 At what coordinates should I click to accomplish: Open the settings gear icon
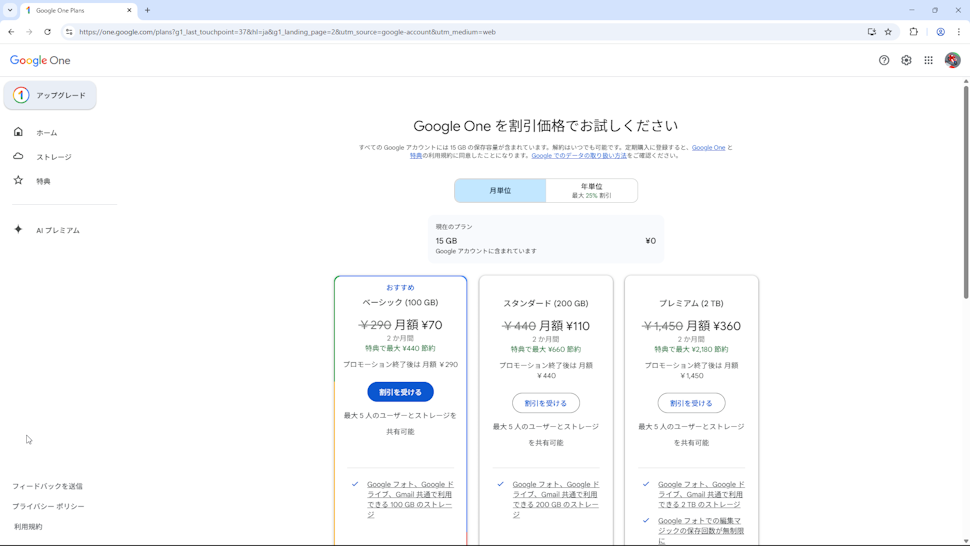point(906,60)
